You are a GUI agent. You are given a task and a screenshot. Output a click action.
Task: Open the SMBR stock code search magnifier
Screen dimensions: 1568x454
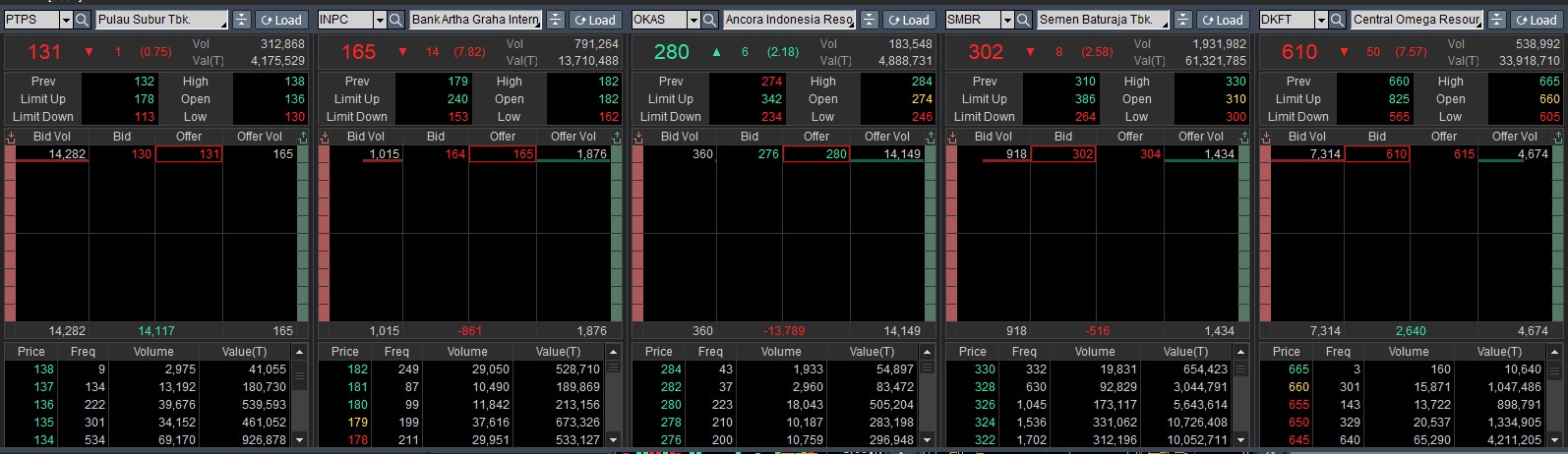(x=1023, y=20)
